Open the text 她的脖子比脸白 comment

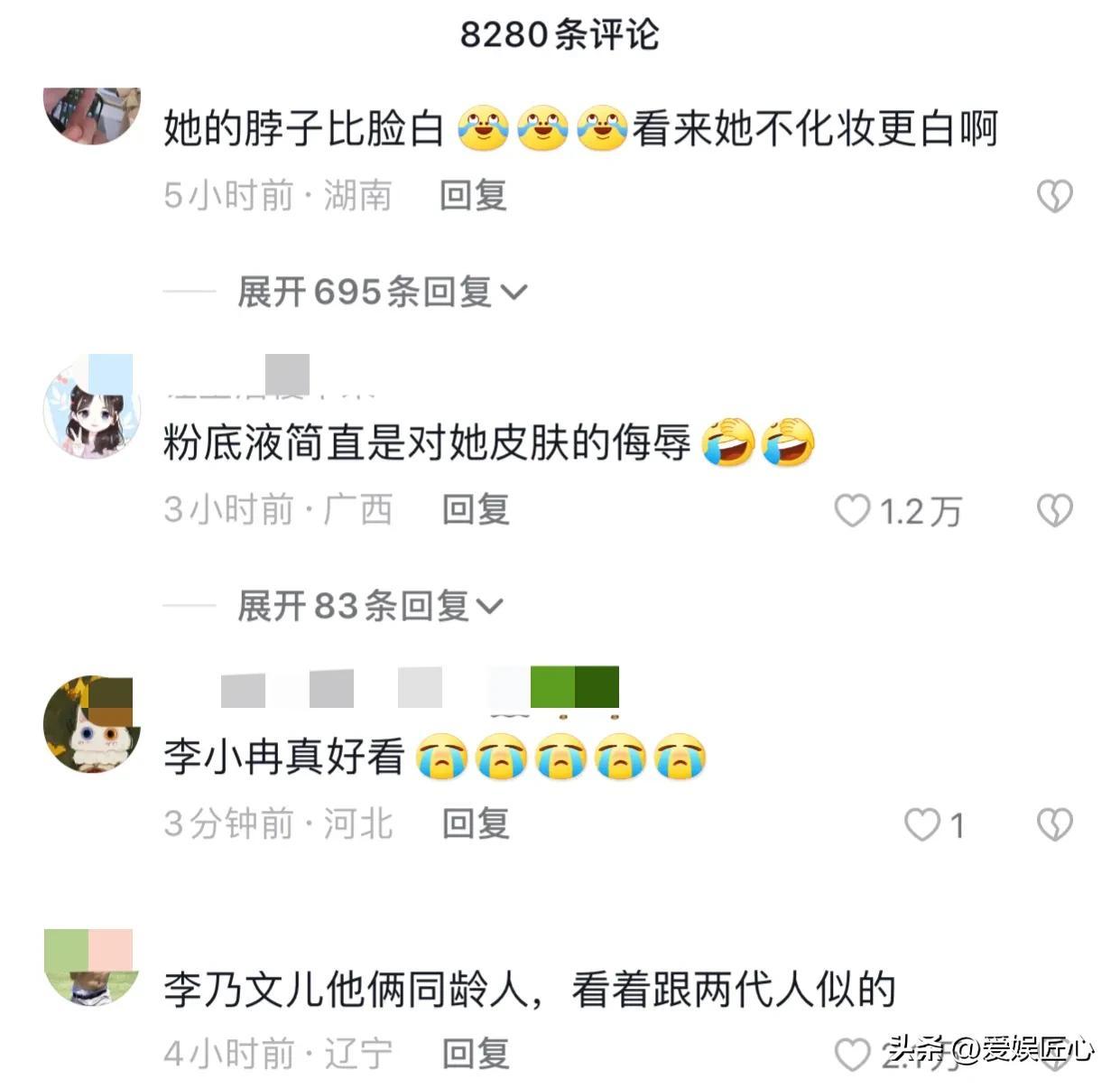click(303, 128)
